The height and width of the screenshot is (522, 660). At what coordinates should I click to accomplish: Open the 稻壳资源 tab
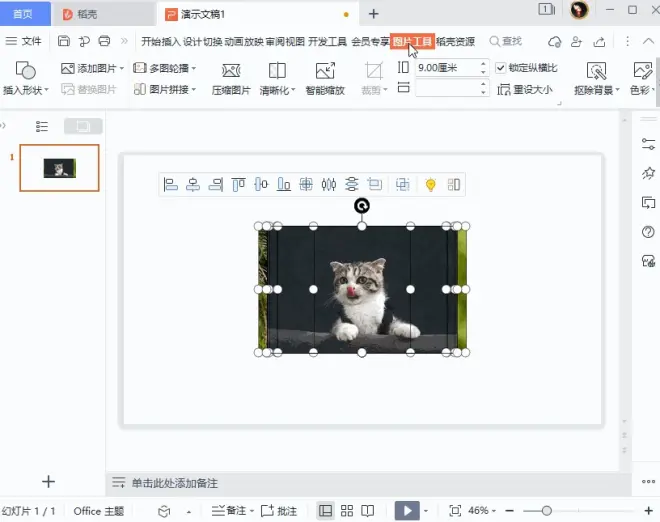point(455,41)
